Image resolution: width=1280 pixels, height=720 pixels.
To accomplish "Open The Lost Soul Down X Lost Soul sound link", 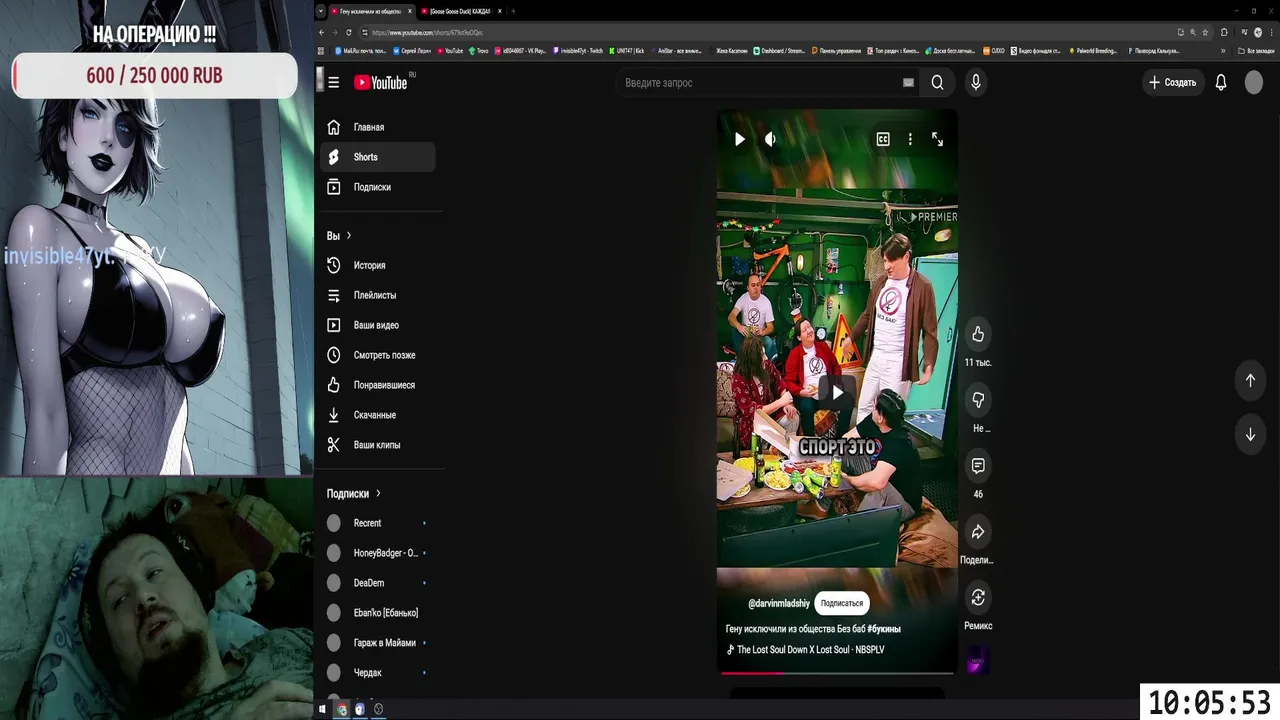I will coord(810,650).
